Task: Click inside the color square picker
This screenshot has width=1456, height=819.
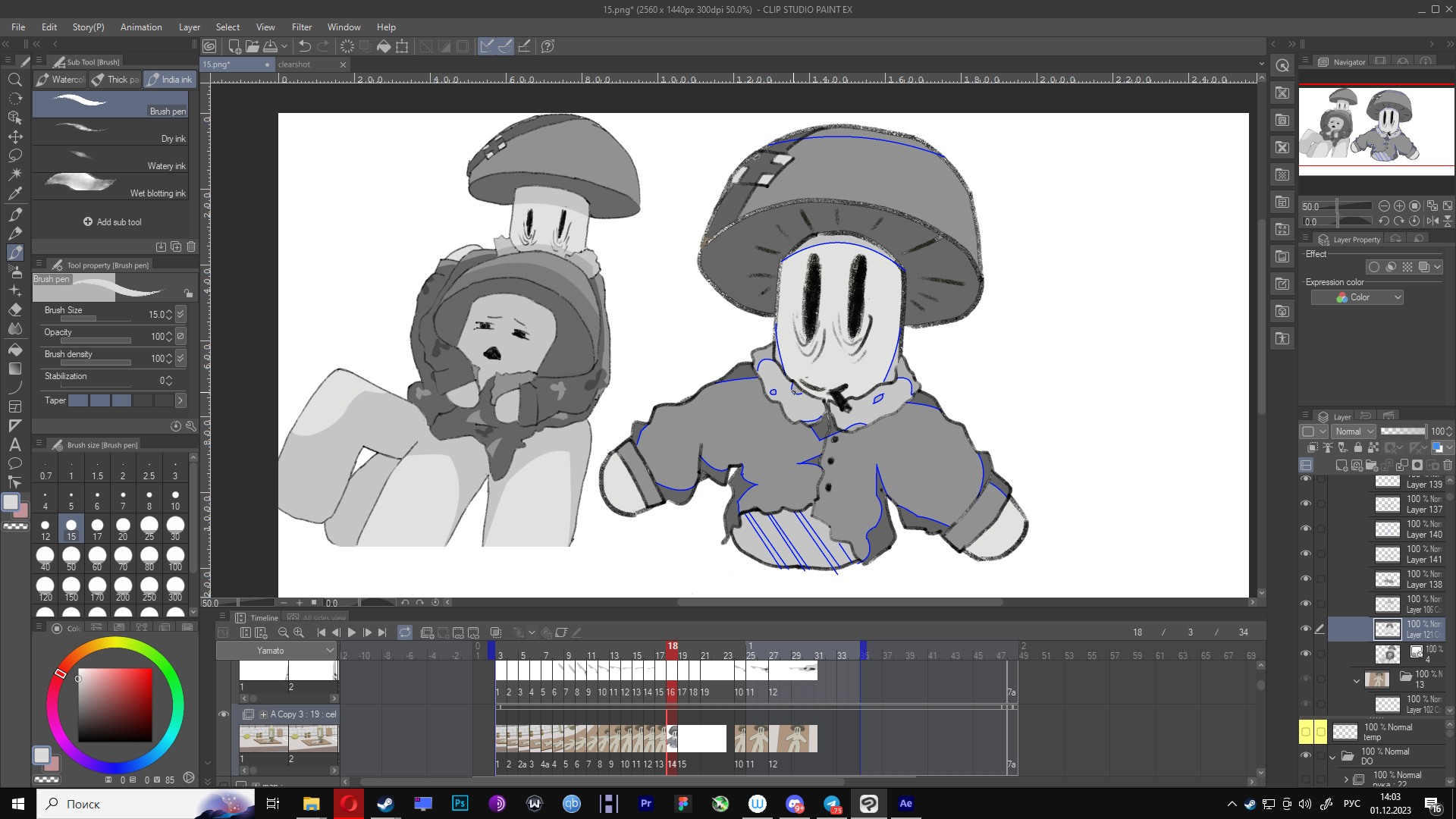Action: click(115, 705)
